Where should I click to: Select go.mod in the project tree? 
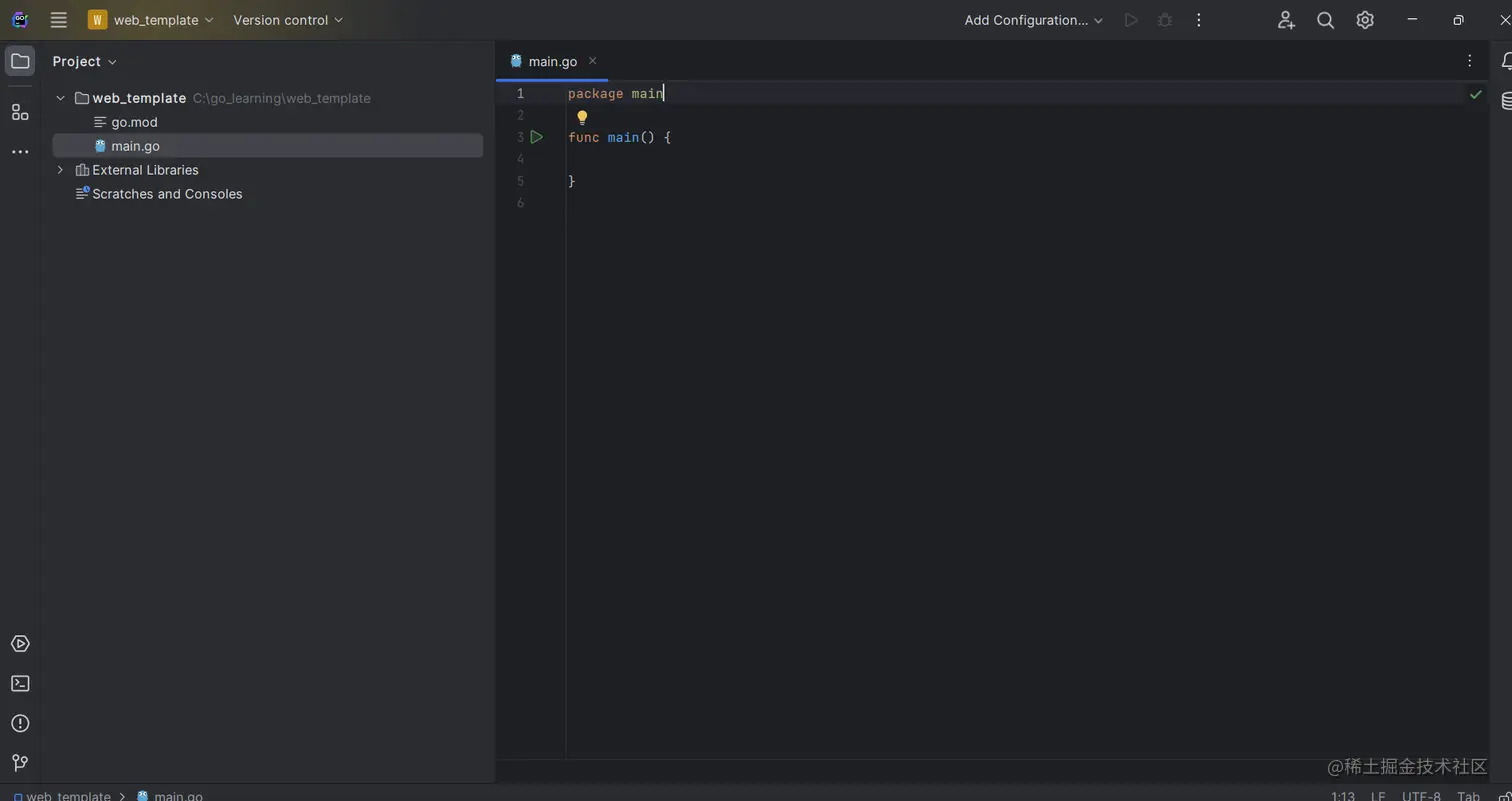click(134, 122)
